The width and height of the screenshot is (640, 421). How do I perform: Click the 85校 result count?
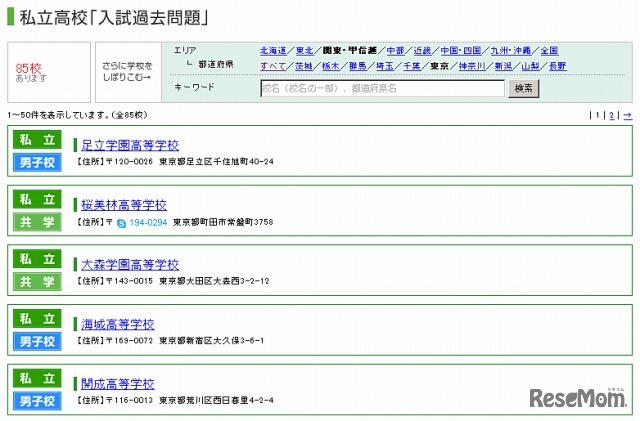coord(29,68)
